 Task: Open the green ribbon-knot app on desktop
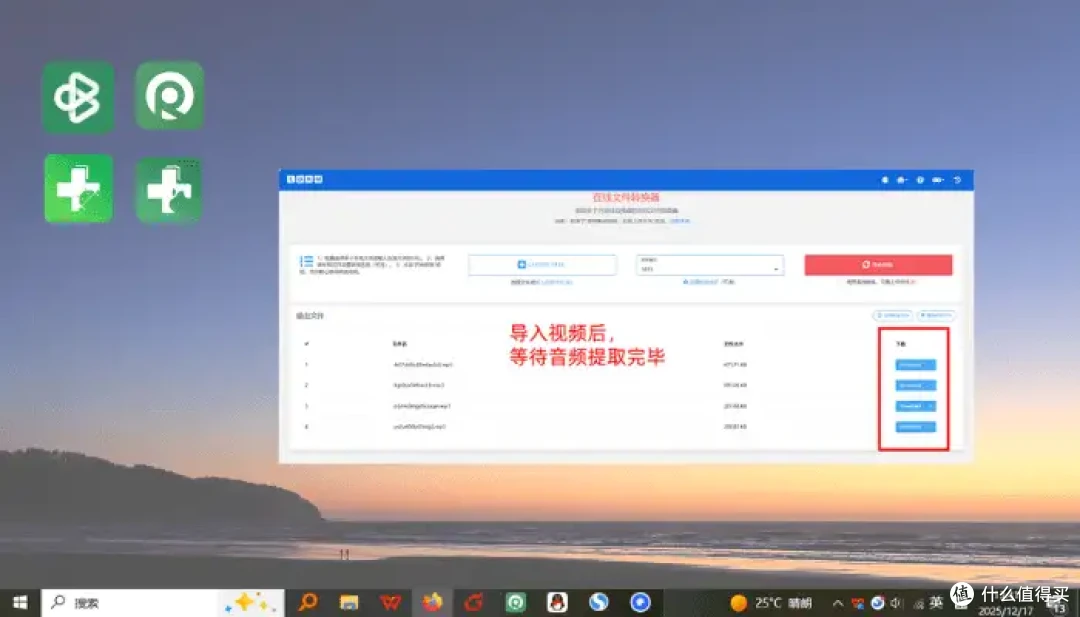78,96
